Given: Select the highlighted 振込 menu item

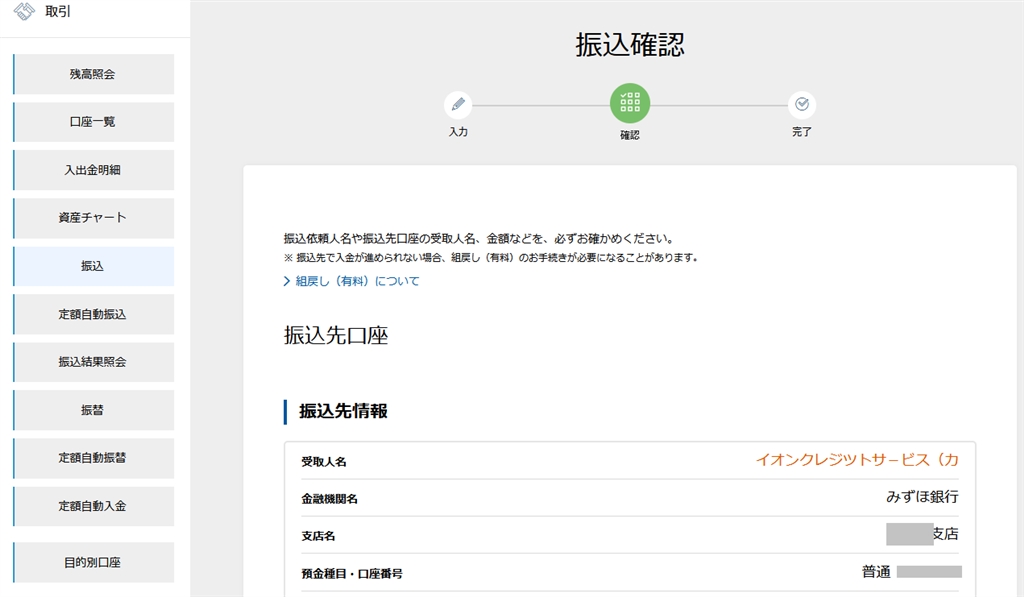Looking at the screenshot, I should [x=93, y=266].
